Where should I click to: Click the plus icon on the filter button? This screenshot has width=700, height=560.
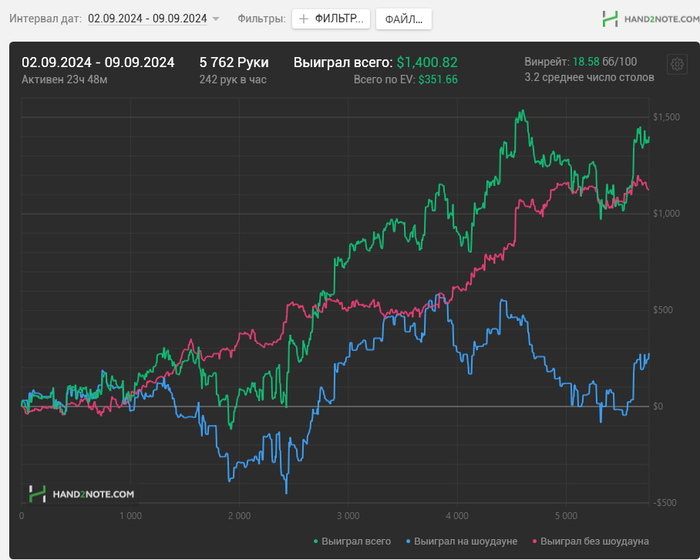point(304,19)
